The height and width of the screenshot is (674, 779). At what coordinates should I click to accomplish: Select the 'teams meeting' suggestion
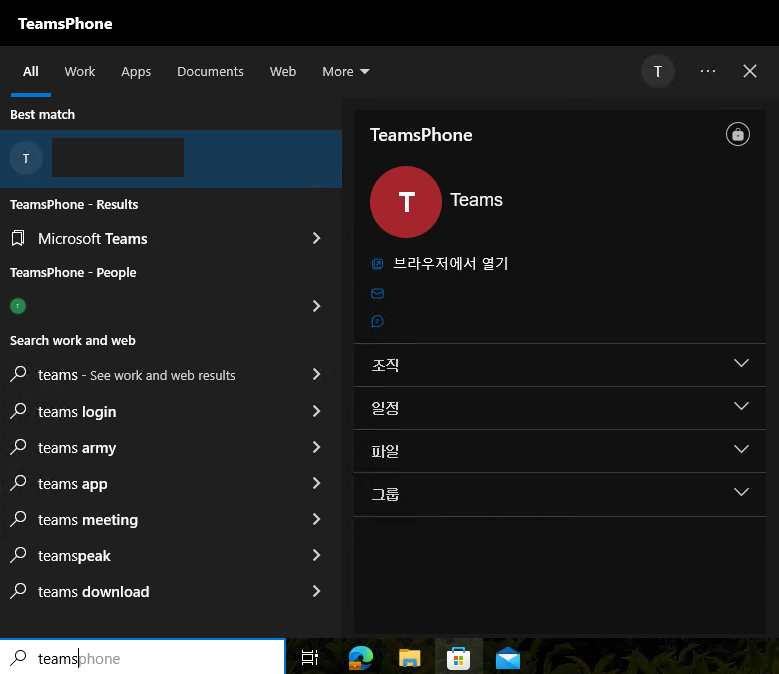pyautogui.click(x=171, y=520)
